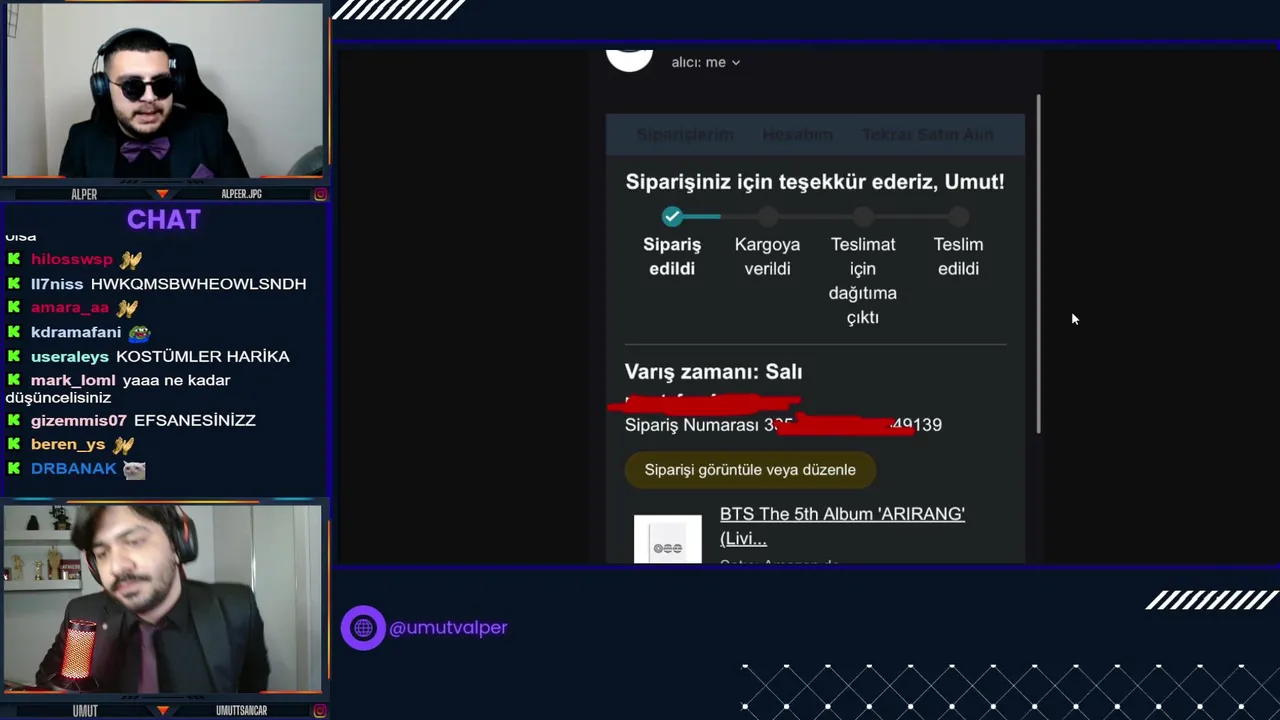Click the UMUTTSANCAR handle label
This screenshot has height=720, width=1280.
[x=241, y=711]
